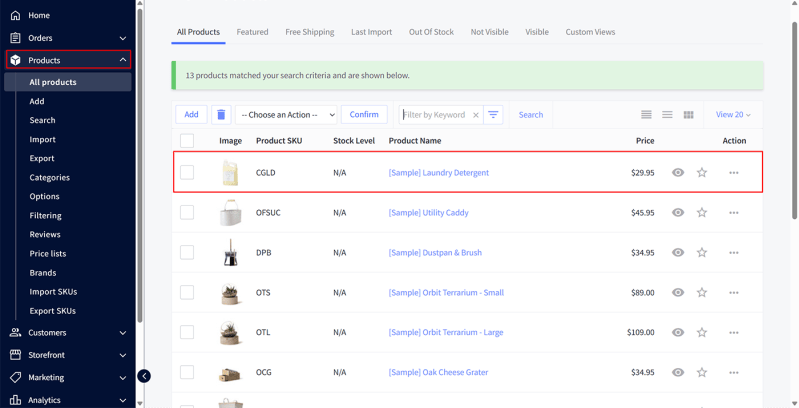Feature the Laundry Detergent product with the star
Viewport: 799px width, 408px height.
[x=702, y=173]
